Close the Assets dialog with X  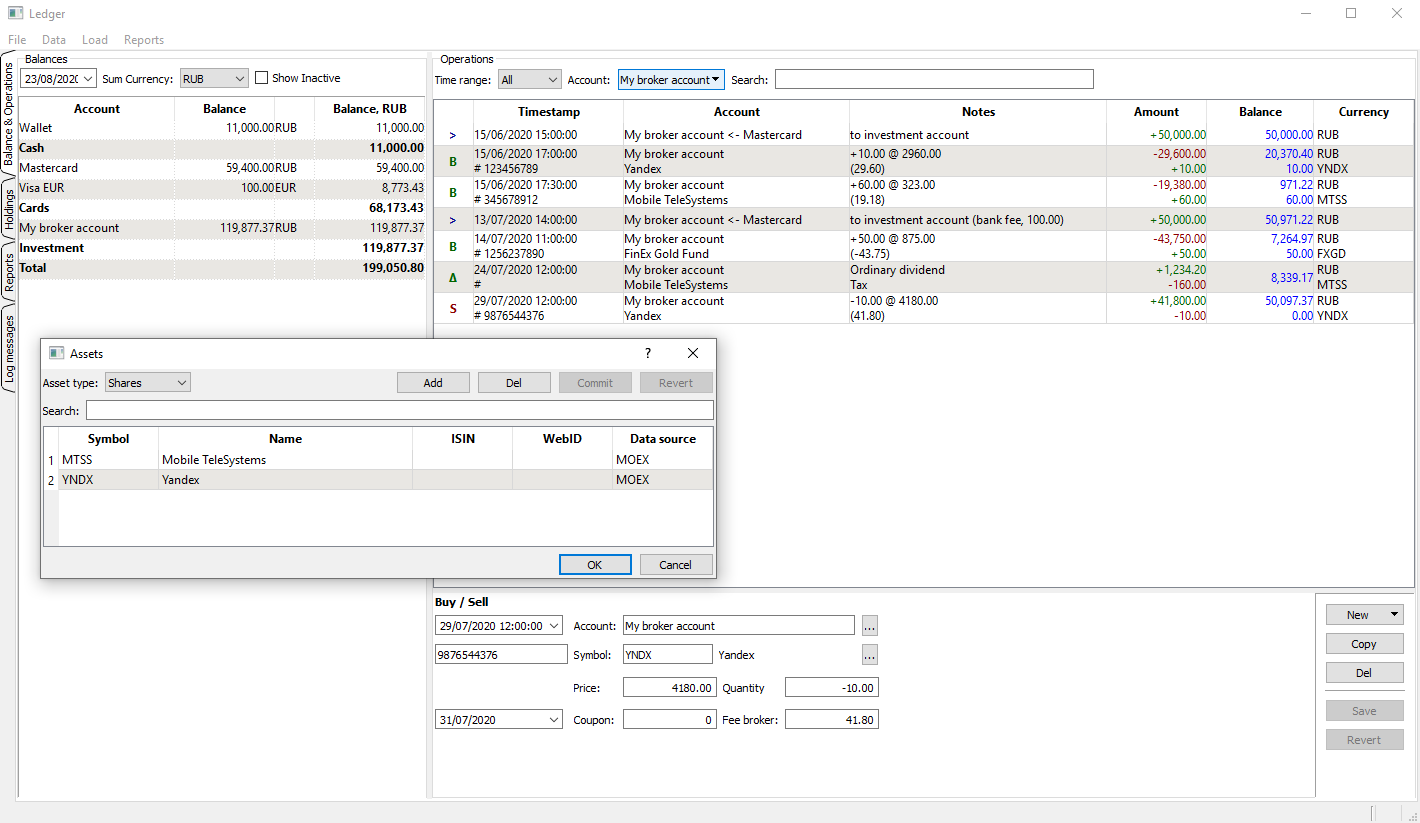pyautogui.click(x=693, y=353)
